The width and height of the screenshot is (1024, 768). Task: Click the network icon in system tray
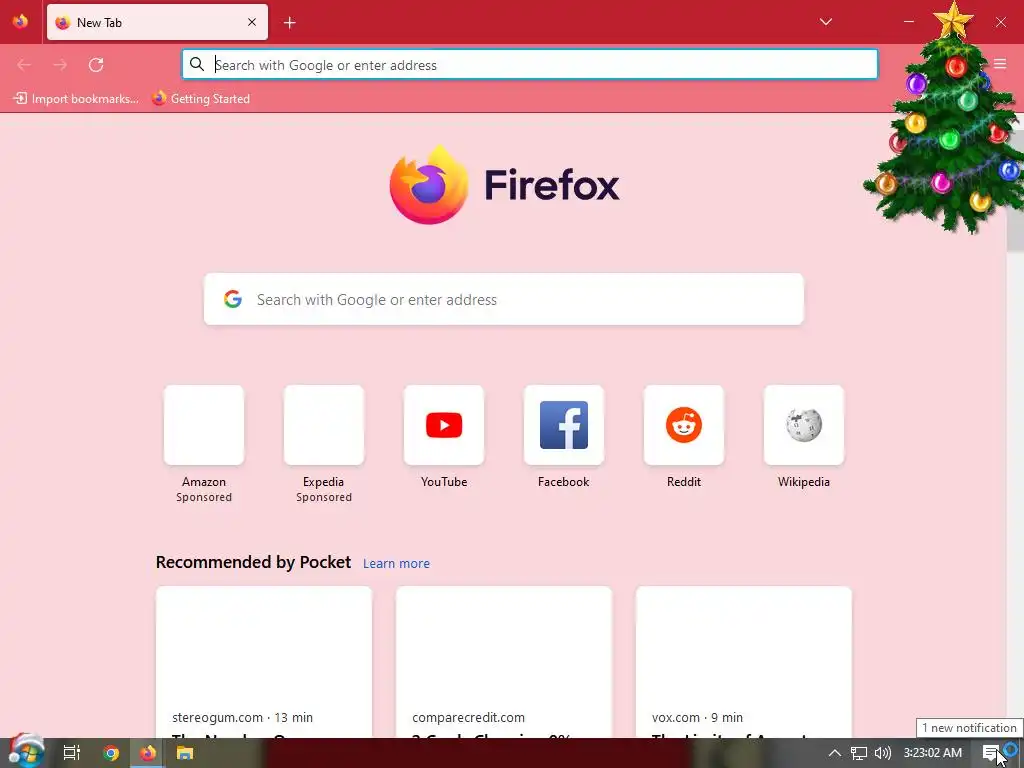pos(859,753)
